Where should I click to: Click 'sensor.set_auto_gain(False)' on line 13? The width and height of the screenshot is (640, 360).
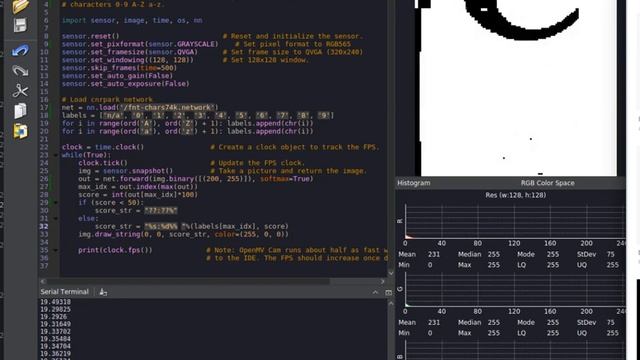[x=118, y=76]
